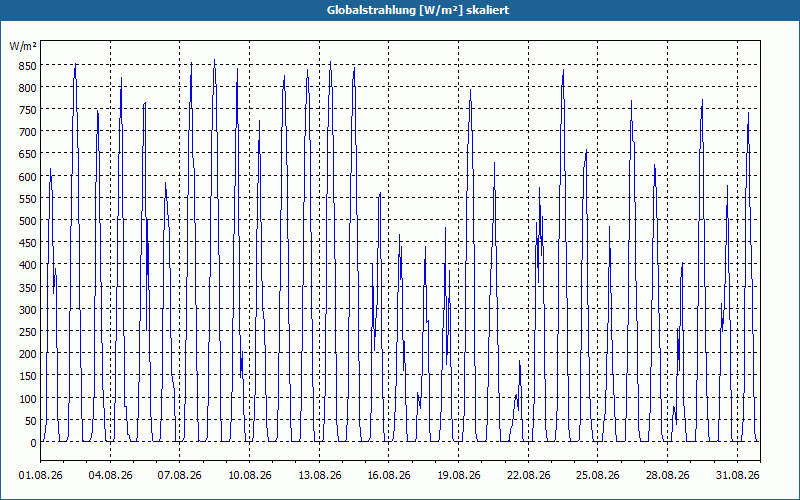This screenshot has height=500, width=800.
Task: Select the 700 y-axis tick label
Action: pos(27,132)
